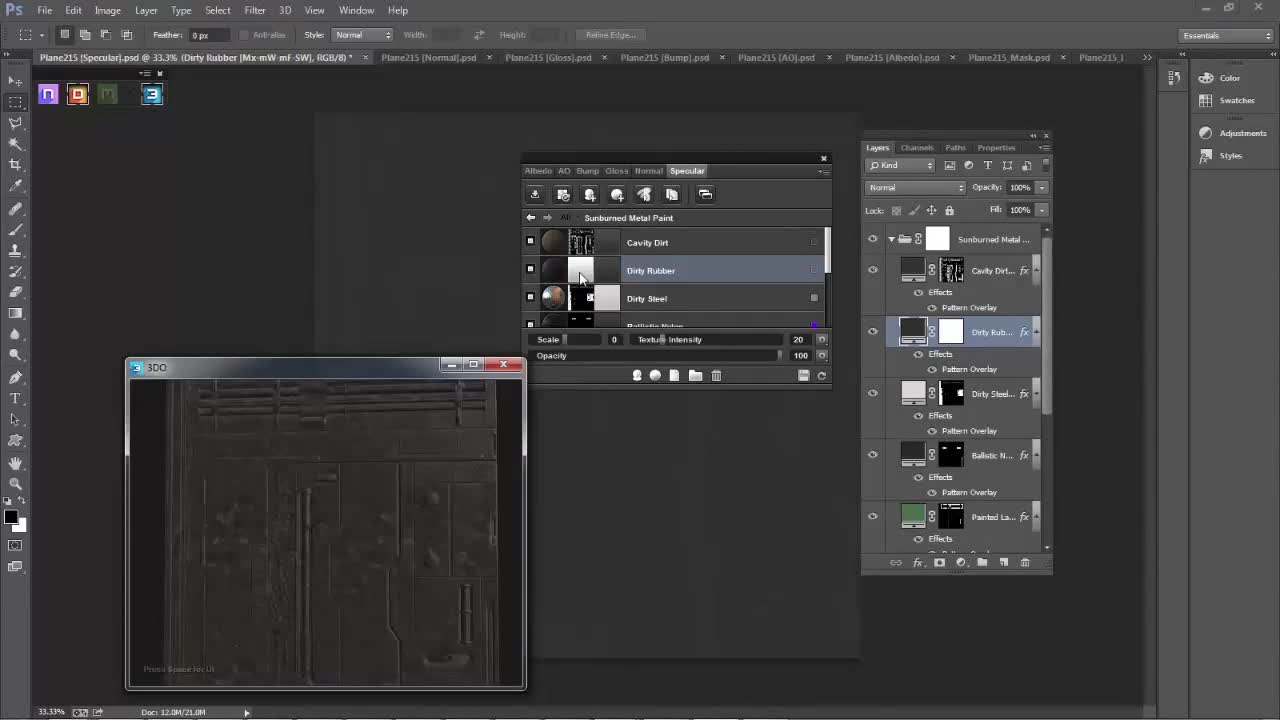Select the Eyedropper tool
Image resolution: width=1280 pixels, height=720 pixels.
[x=15, y=186]
